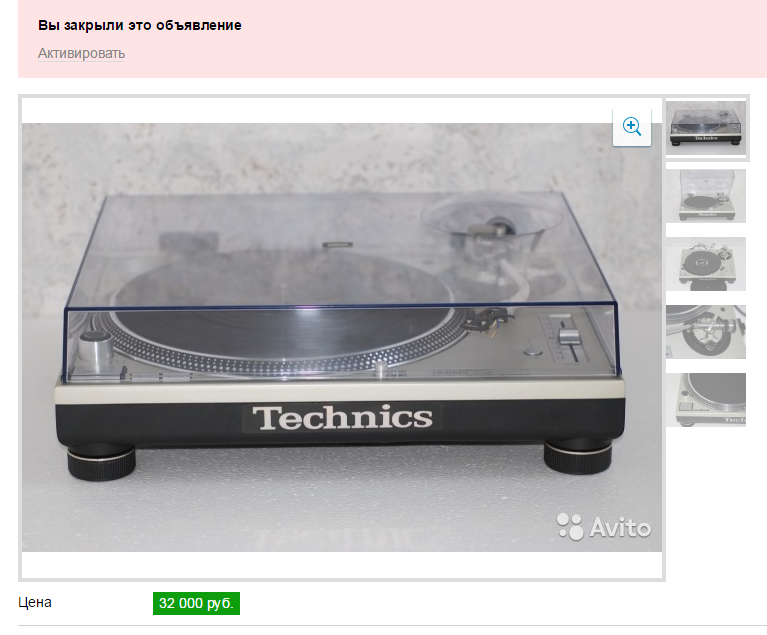Select fifth thumbnail of platter corner
767x635 pixels.
[706, 400]
